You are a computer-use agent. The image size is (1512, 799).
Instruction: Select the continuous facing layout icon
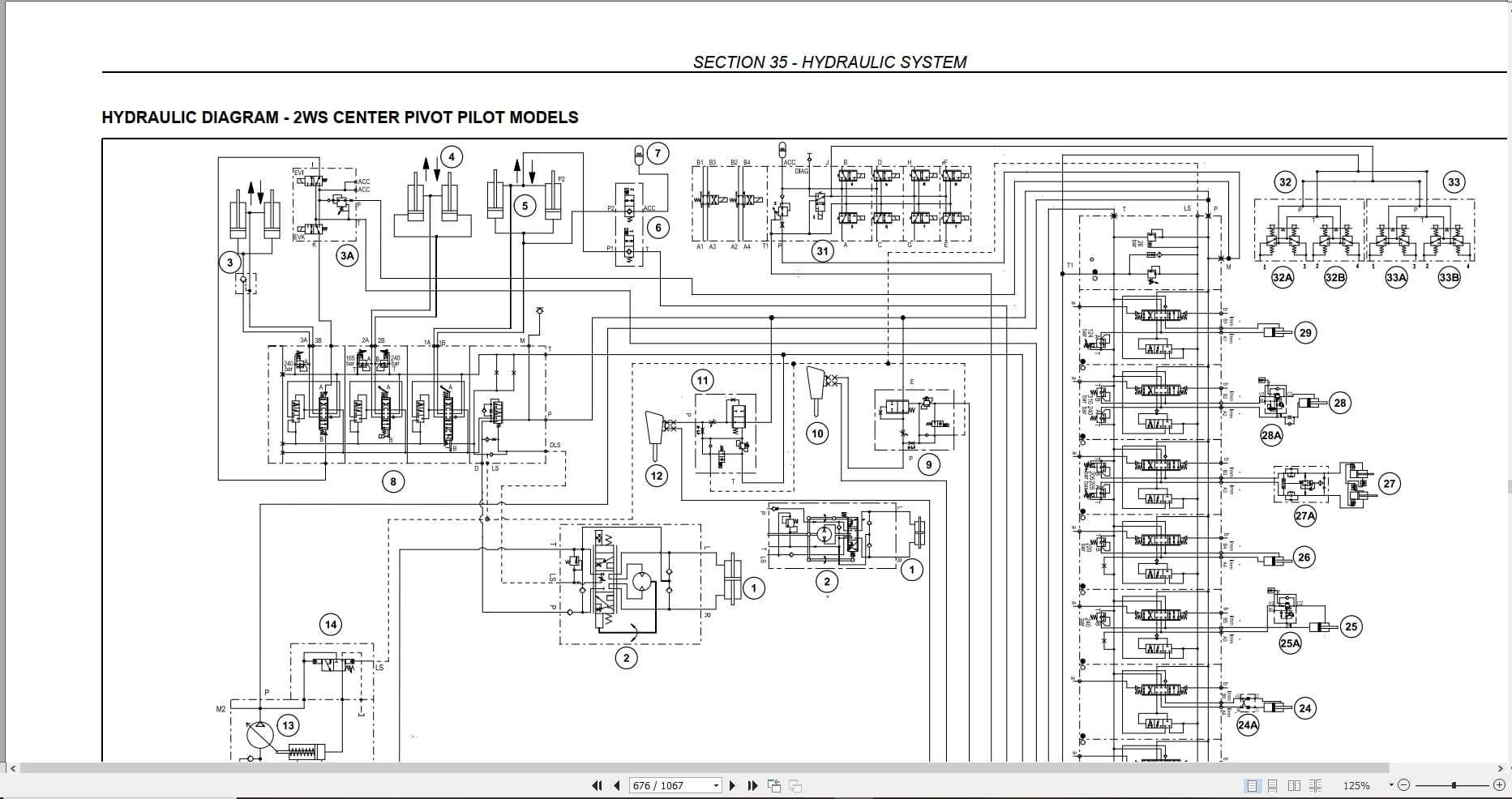coord(1316,785)
